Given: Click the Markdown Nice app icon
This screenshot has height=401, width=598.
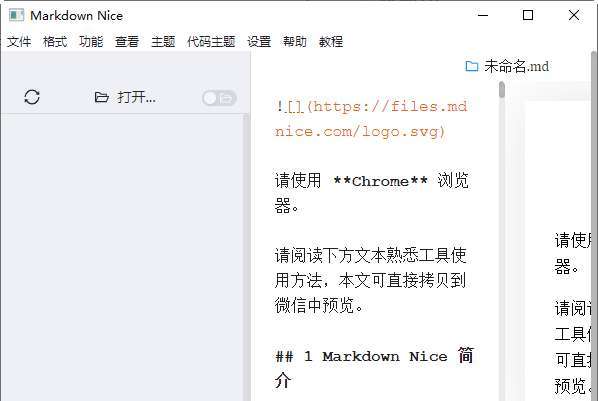Looking at the screenshot, I should [x=16, y=15].
